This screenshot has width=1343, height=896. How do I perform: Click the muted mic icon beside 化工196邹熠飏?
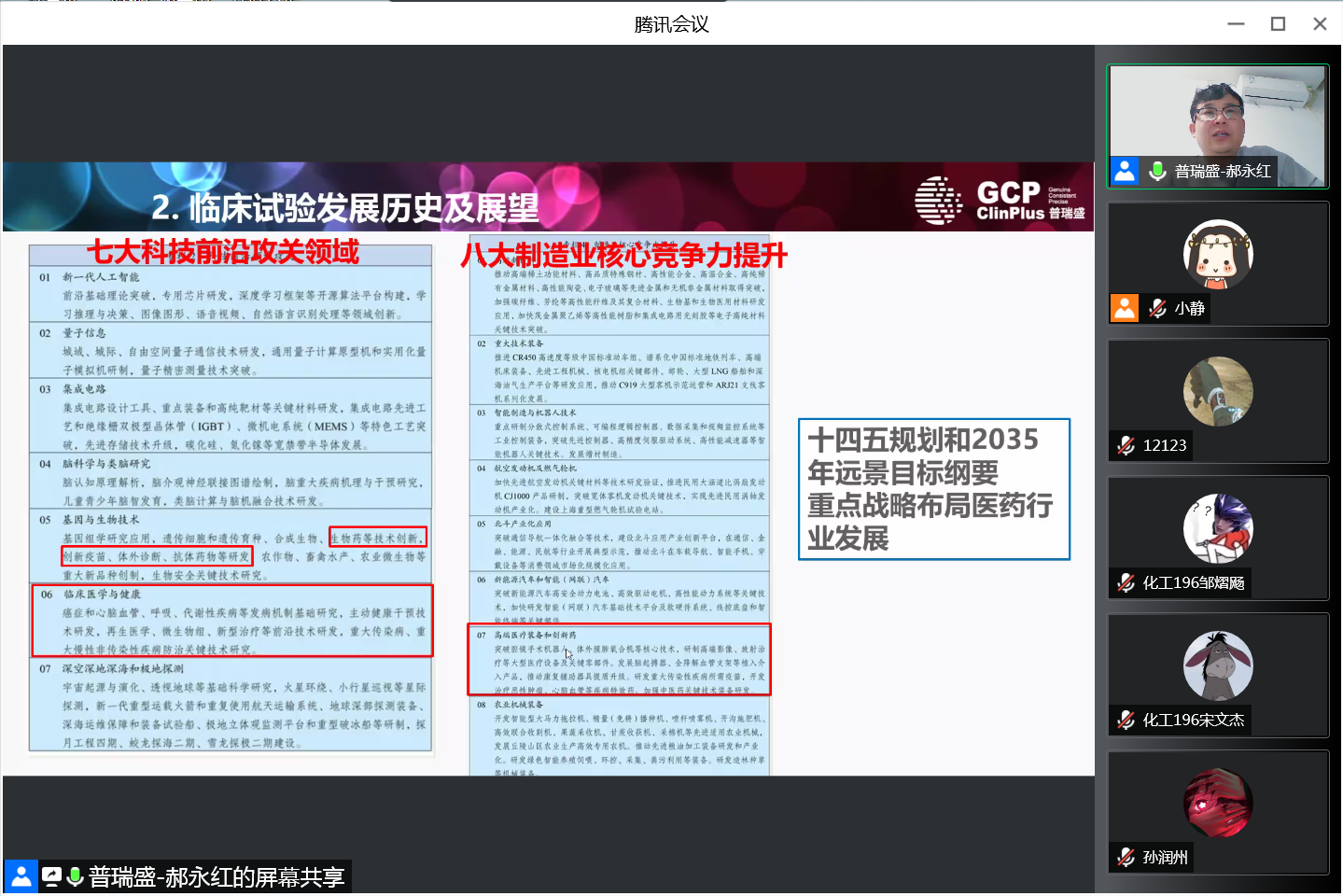[1126, 582]
